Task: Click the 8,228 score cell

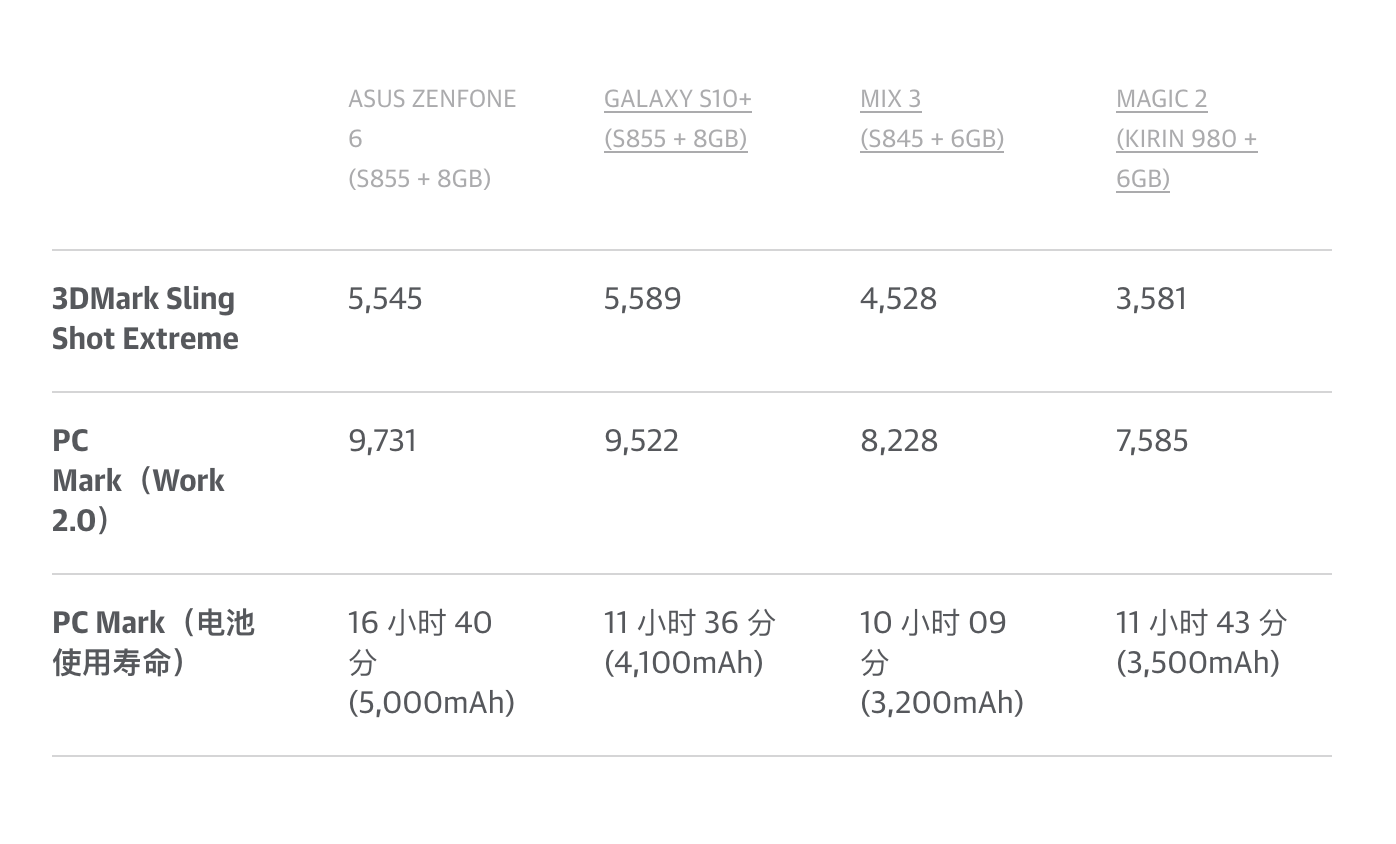Action: [899, 441]
